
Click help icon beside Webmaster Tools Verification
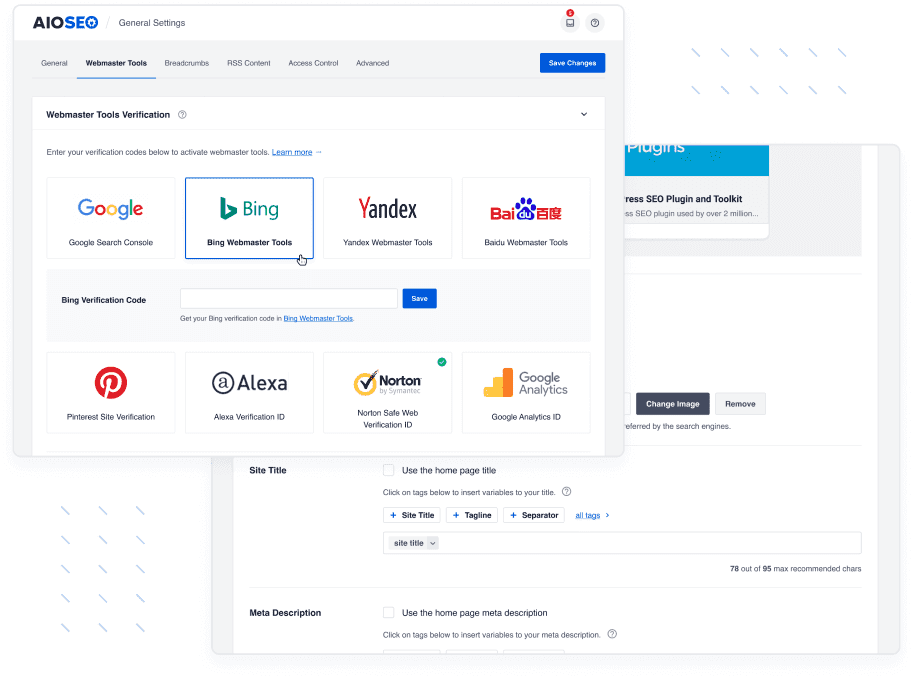pos(182,115)
